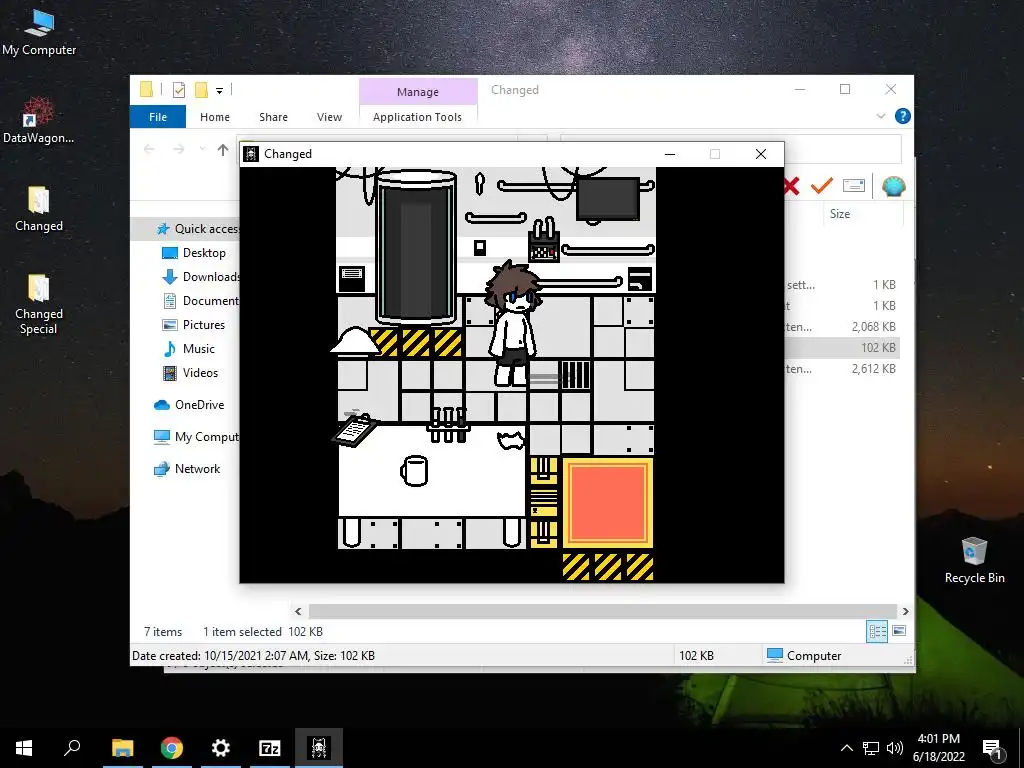Screen dimensions: 1024x768
Task: Select Music in navigation pane
Action: (x=189, y=349)
